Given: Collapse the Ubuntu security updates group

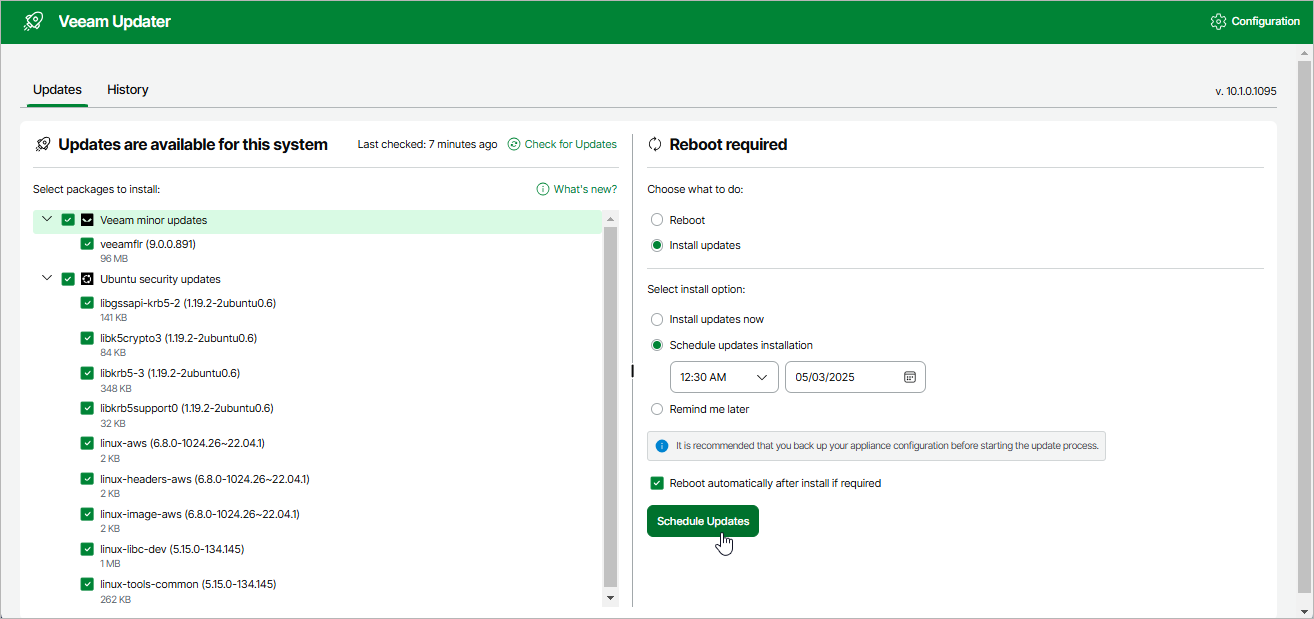Looking at the screenshot, I should [x=47, y=278].
